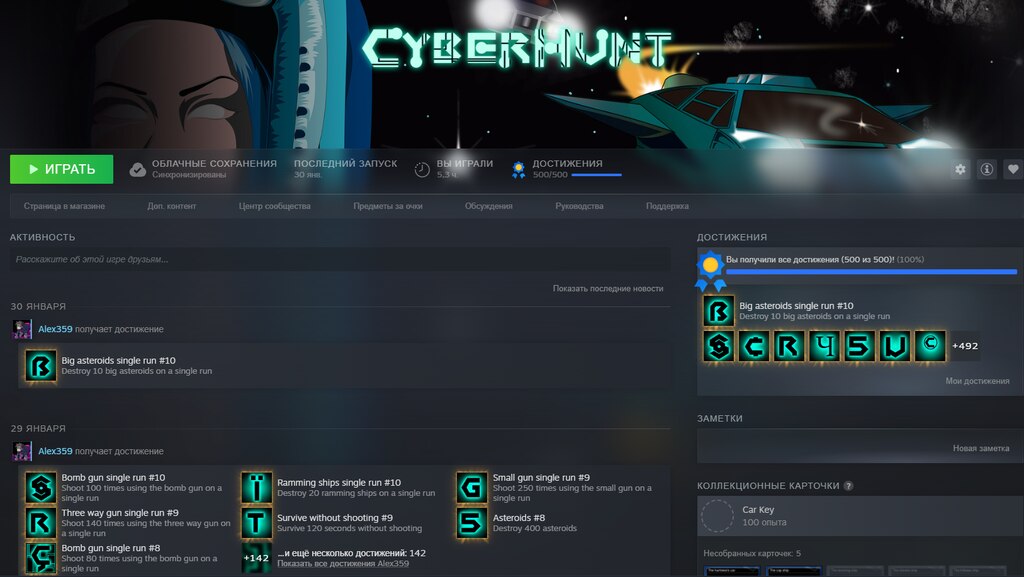Viewport: 1024px width, 577px height.
Task: Open the game info icon
Action: click(987, 169)
